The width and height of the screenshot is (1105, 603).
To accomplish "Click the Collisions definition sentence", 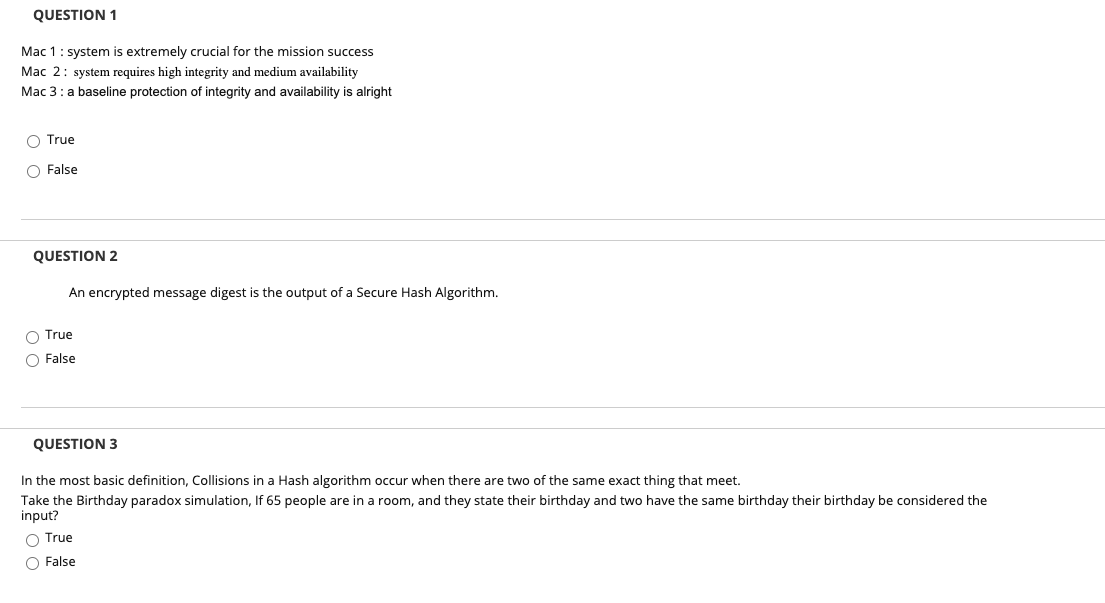I will pos(380,480).
